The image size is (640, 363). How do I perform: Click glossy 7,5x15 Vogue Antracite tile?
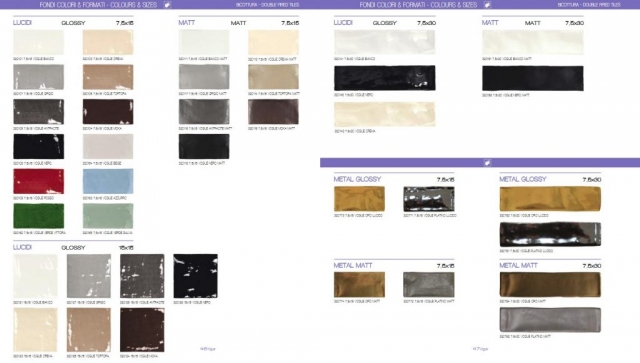click(x=39, y=112)
